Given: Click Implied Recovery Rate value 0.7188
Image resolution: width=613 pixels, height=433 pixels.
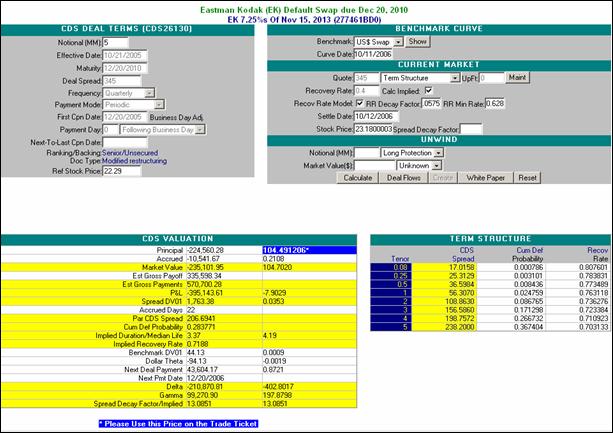Looking at the screenshot, I should click(x=197, y=344).
